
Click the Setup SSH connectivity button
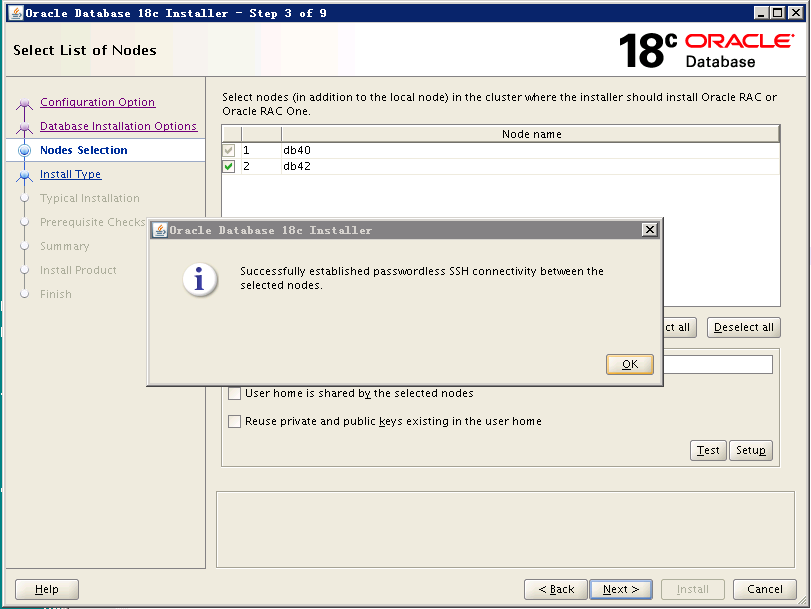point(750,450)
